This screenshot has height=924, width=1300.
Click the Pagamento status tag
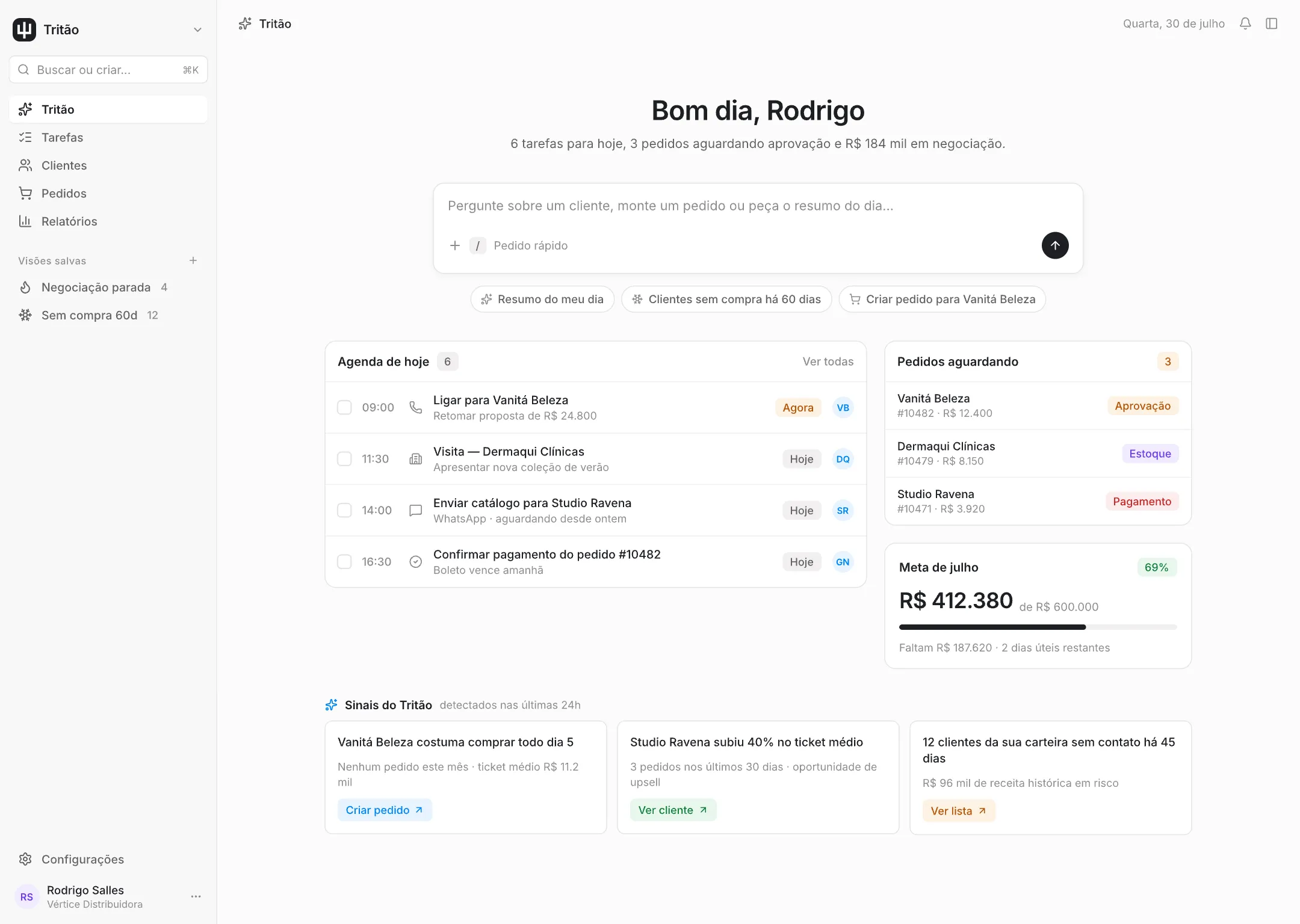click(x=1142, y=501)
